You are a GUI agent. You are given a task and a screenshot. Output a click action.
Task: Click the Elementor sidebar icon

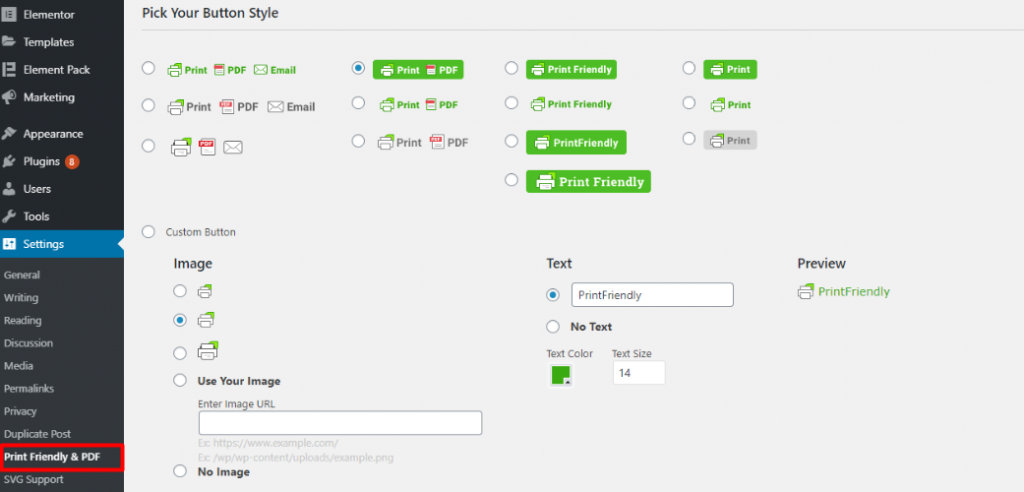9,15
